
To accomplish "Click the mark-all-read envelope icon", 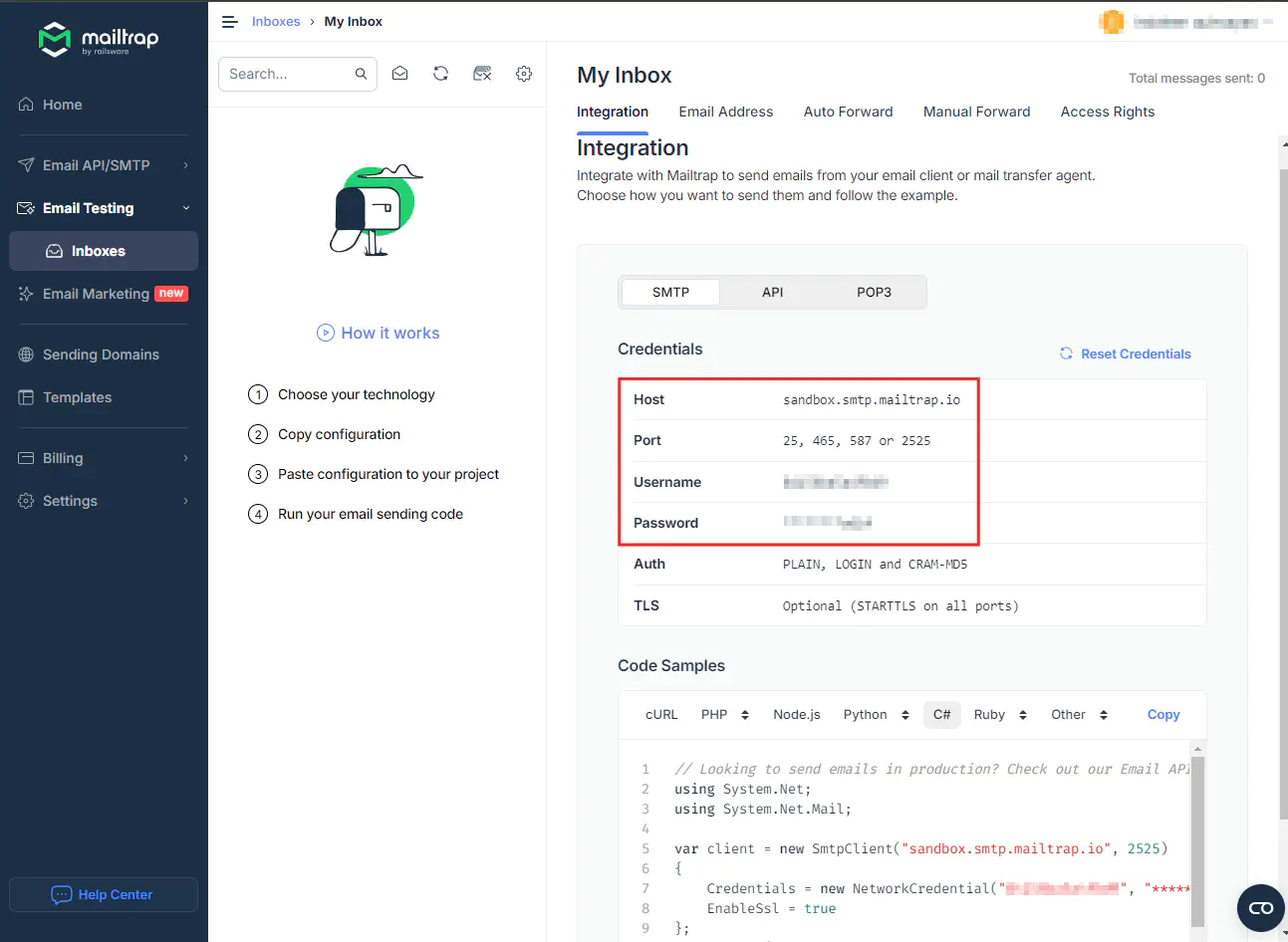I will (399, 74).
